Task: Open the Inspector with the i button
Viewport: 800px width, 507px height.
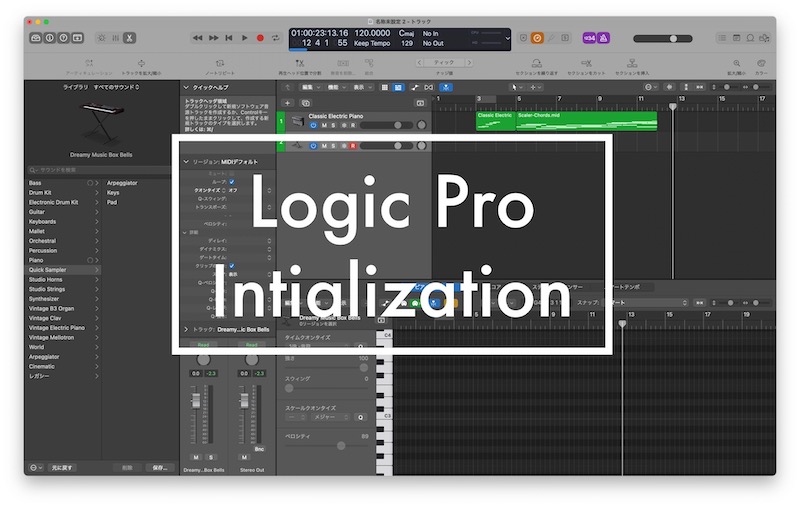Action: [49, 38]
